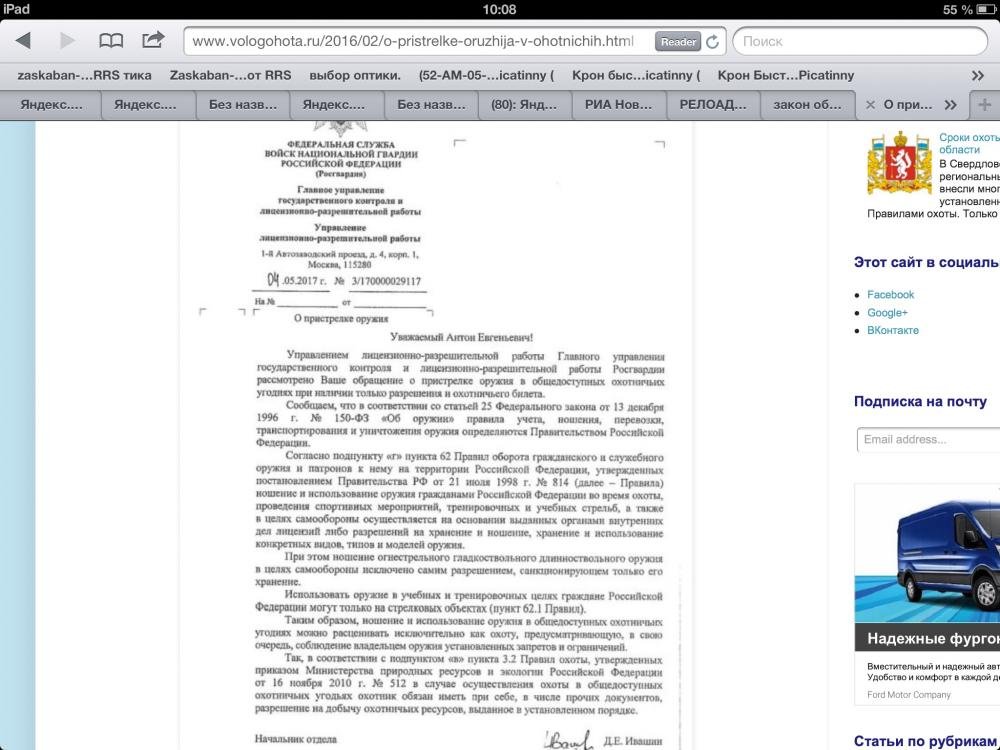Close the current 'О при...' tab

(x=870, y=105)
